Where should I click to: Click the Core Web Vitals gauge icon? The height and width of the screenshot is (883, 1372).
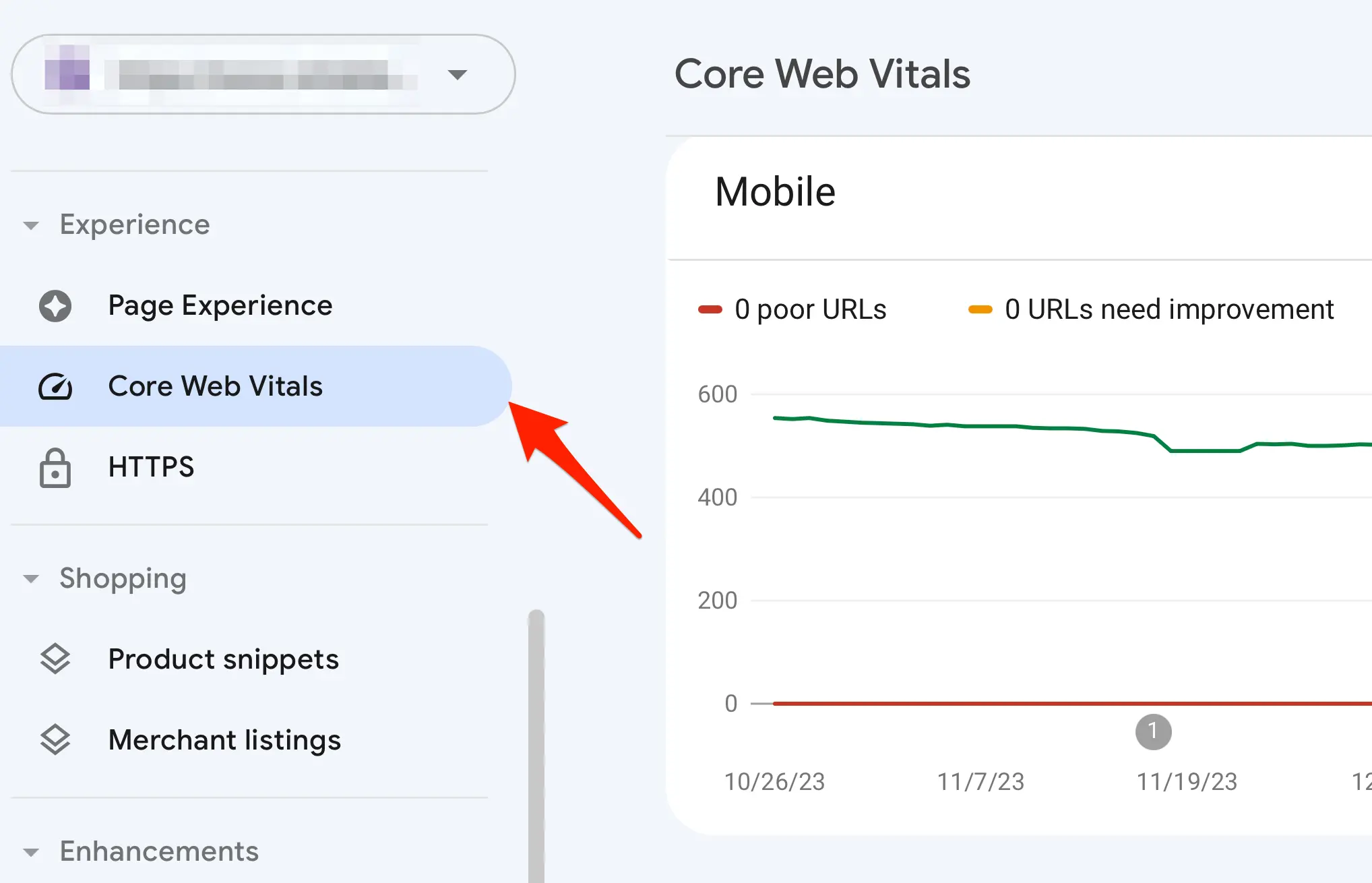pos(55,387)
